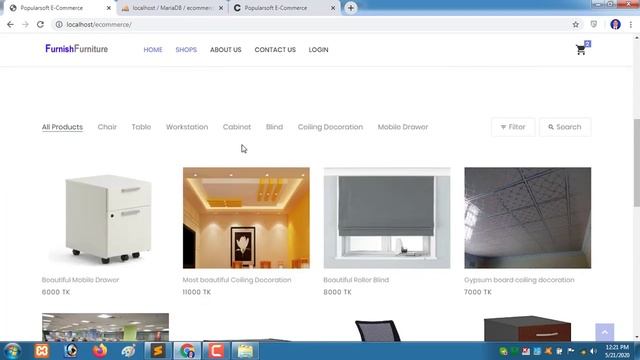Viewport: 640px width, 360px height.
Task: Click the browser forward arrow
Action: [25, 24]
